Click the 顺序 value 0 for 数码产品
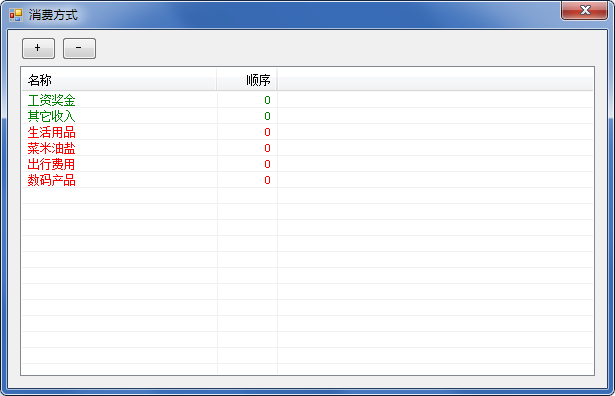Image resolution: width=615 pixels, height=396 pixels. click(x=267, y=180)
